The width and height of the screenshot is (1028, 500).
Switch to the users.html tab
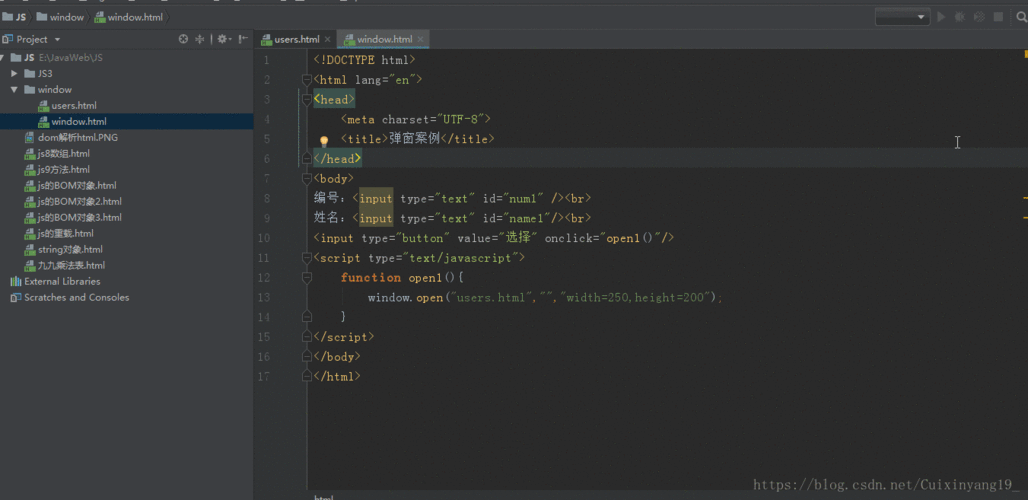point(296,39)
